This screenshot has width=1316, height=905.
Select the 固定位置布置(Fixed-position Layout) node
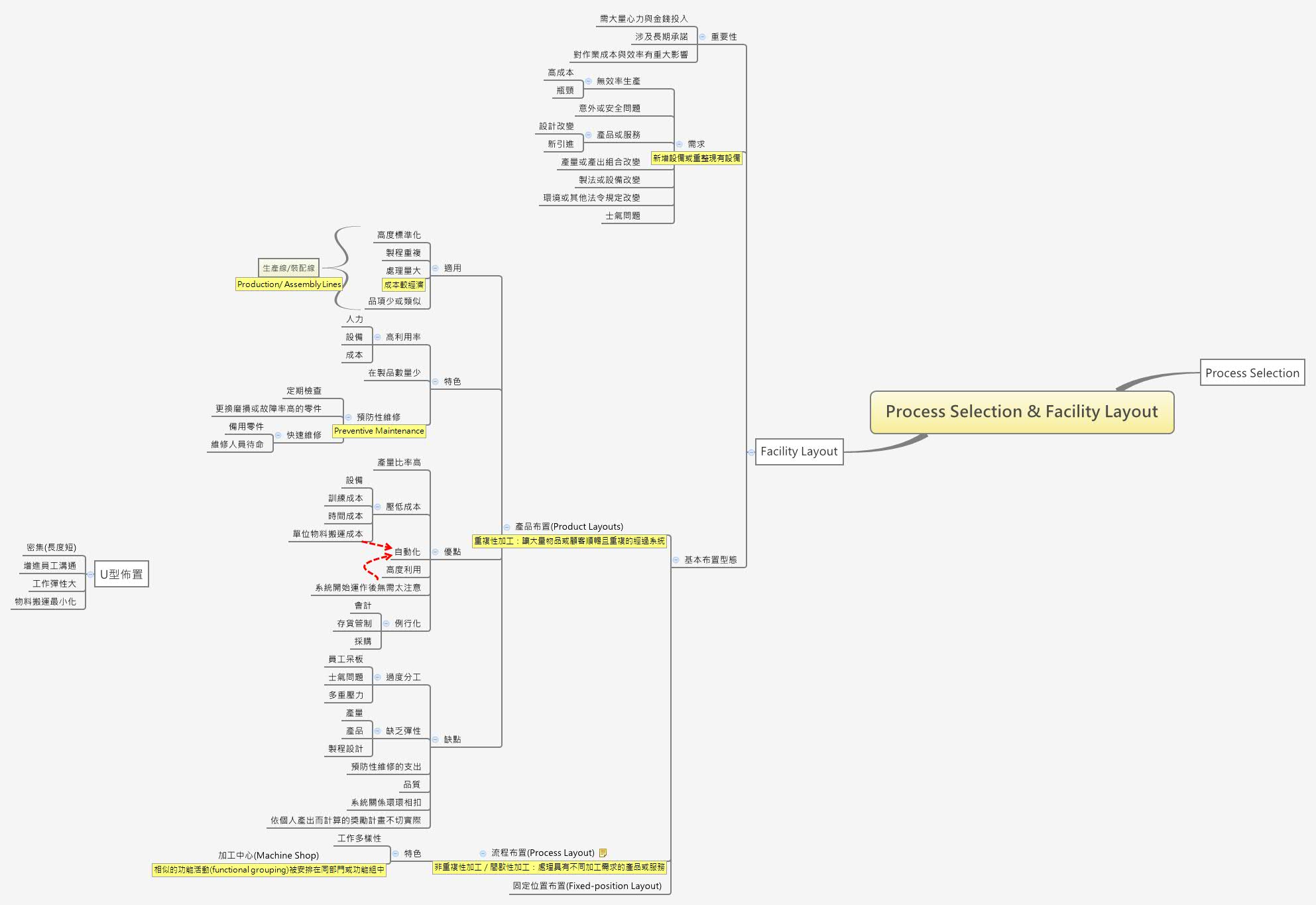[x=587, y=886]
